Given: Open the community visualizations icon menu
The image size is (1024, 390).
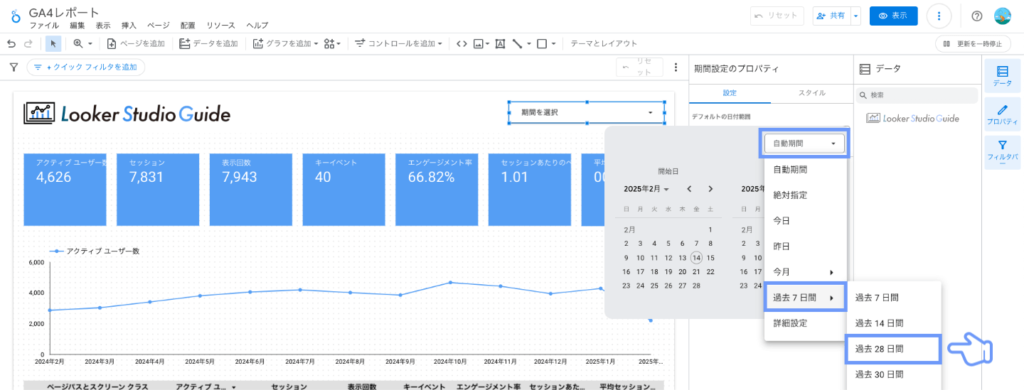Looking at the screenshot, I should (332, 44).
